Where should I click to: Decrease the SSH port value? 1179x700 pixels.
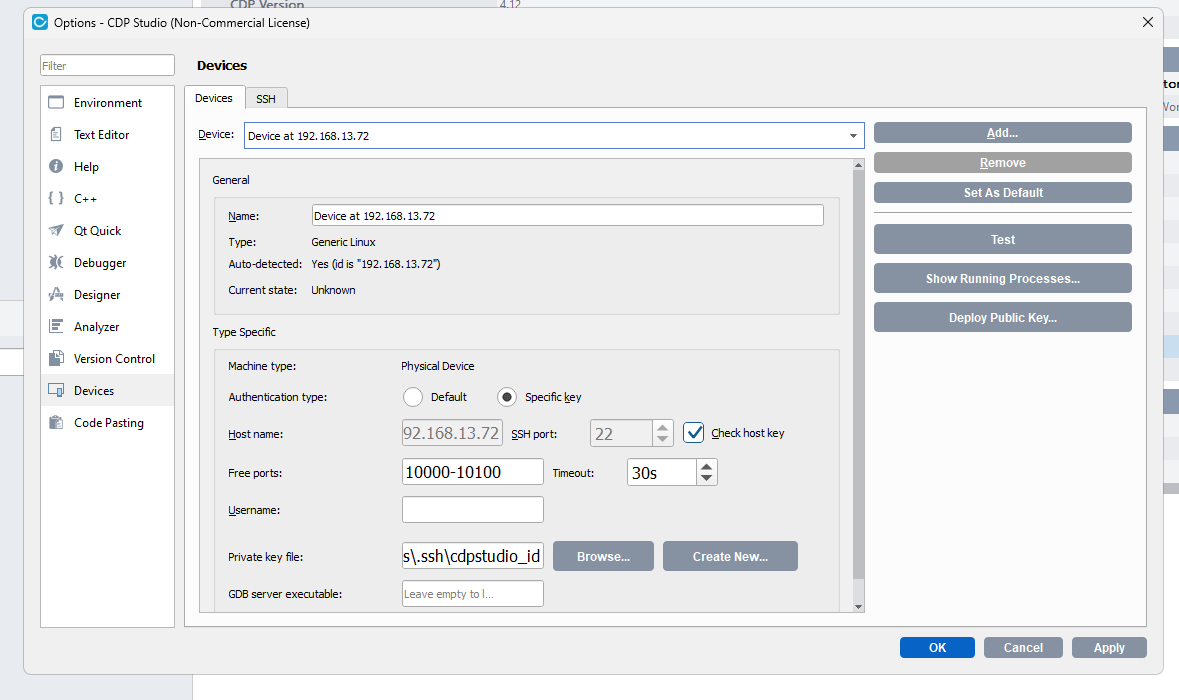(662, 440)
